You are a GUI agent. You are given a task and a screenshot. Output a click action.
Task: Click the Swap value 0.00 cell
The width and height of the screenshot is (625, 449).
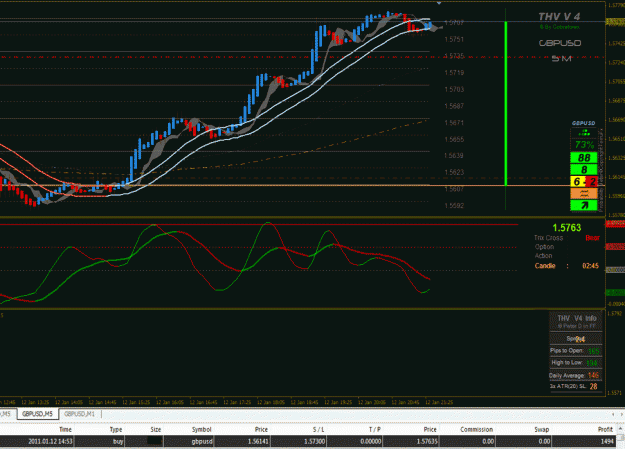544,441
